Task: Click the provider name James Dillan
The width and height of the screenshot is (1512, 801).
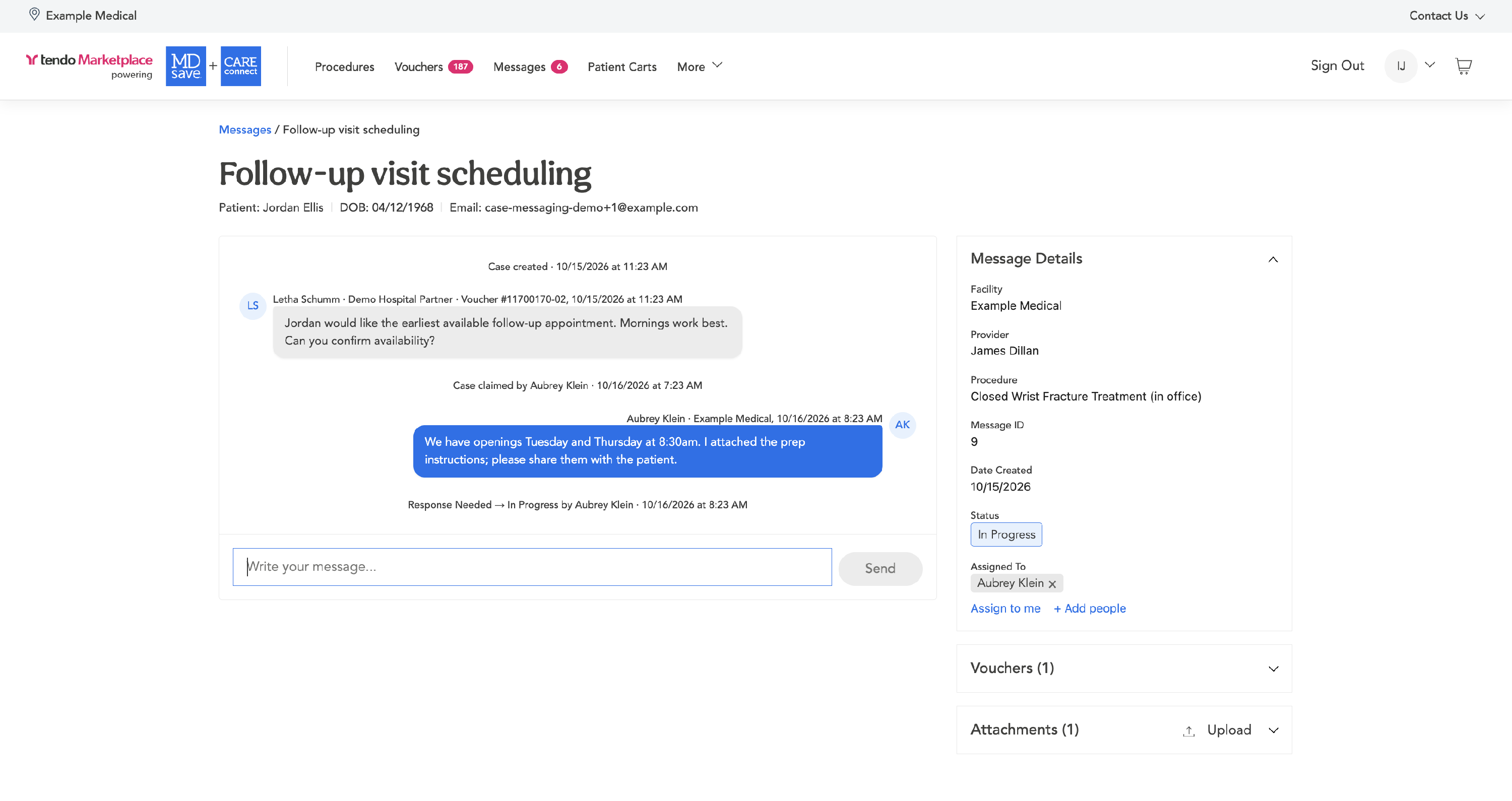Action: [x=1004, y=351]
